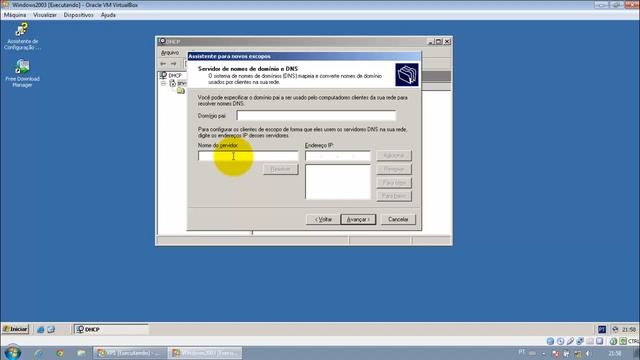Open Assistente de Configuração desktop shortcut
The height and width of the screenshot is (360, 640).
(x=22, y=36)
